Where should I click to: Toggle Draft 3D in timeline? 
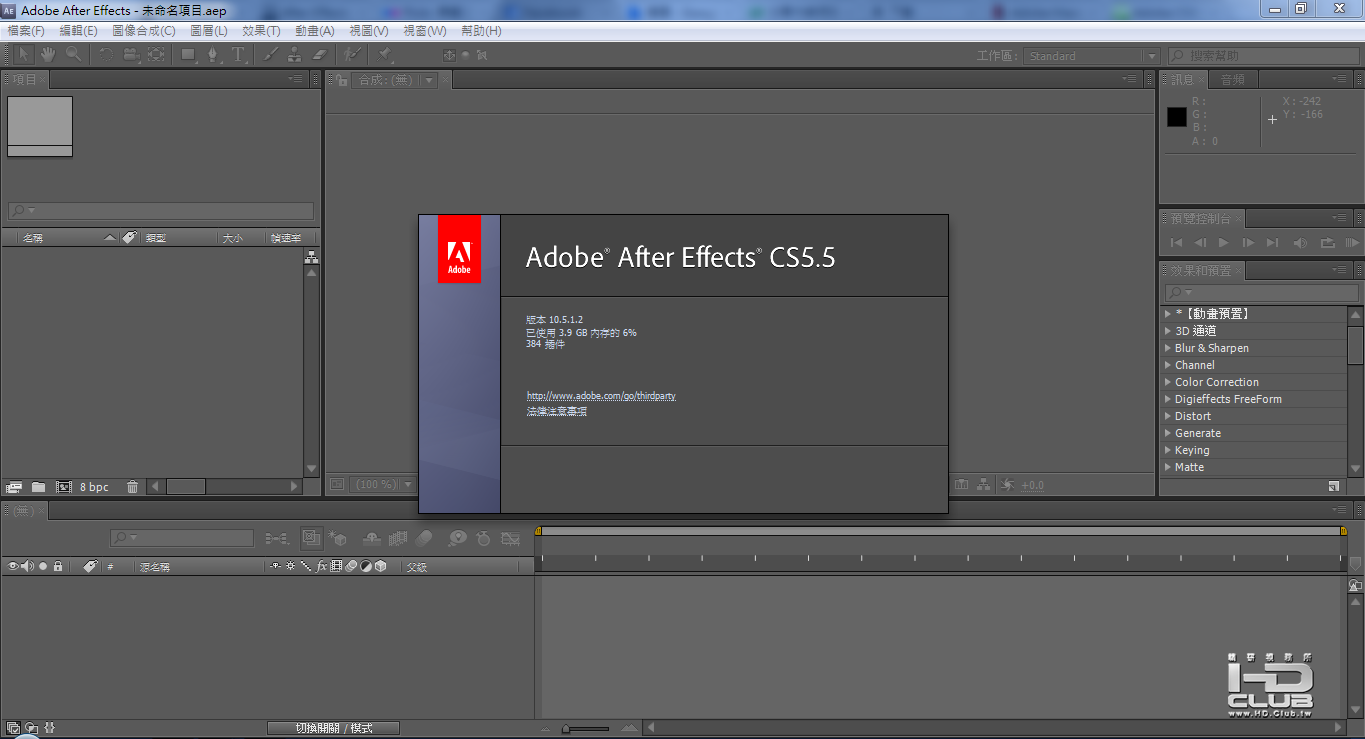pyautogui.click(x=338, y=538)
